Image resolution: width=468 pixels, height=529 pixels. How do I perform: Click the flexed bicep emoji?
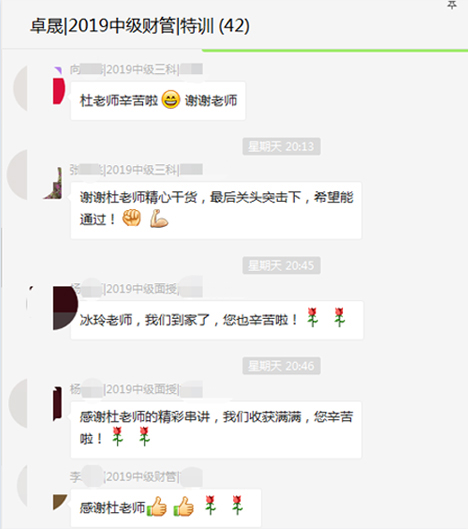(x=159, y=219)
